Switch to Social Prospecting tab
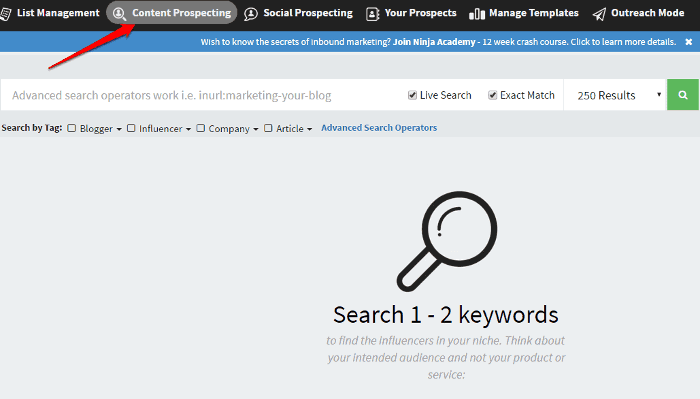The width and height of the screenshot is (700, 399). [299, 13]
